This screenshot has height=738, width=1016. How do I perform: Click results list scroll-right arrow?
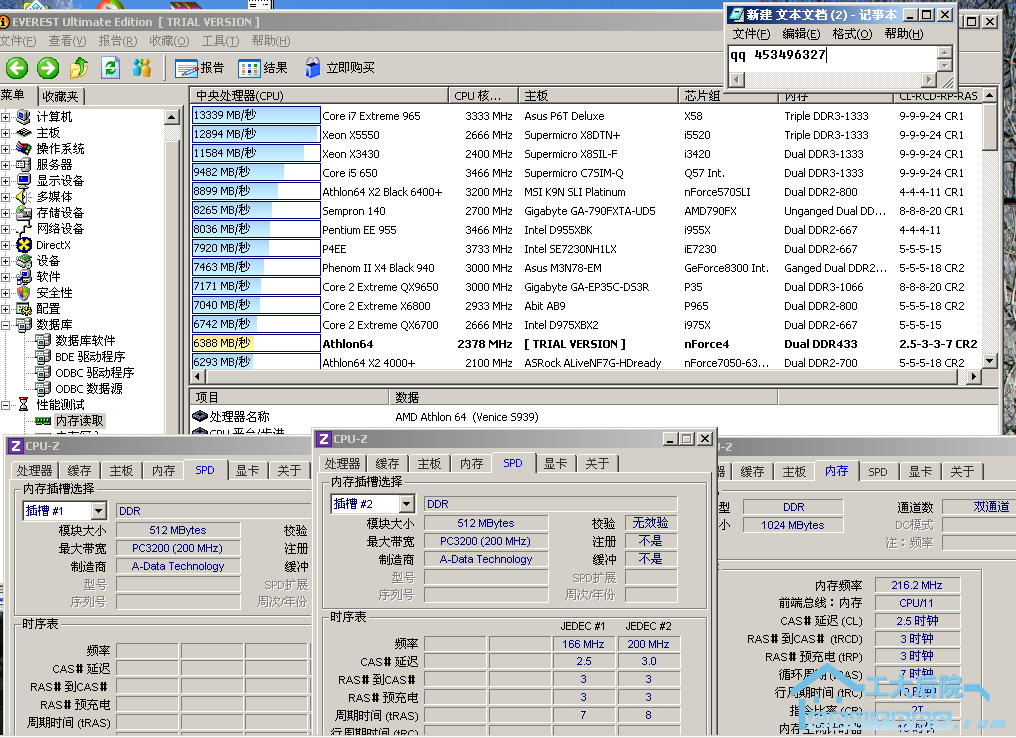coord(974,376)
